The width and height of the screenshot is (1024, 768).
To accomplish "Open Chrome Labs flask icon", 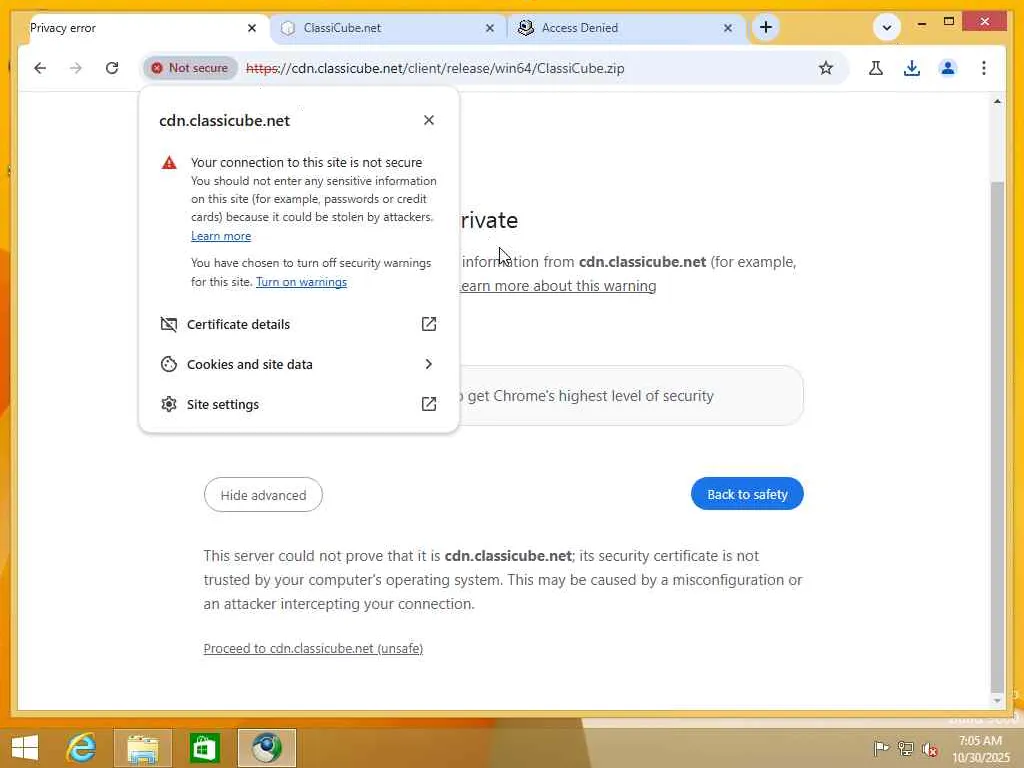I will pyautogui.click(x=876, y=68).
